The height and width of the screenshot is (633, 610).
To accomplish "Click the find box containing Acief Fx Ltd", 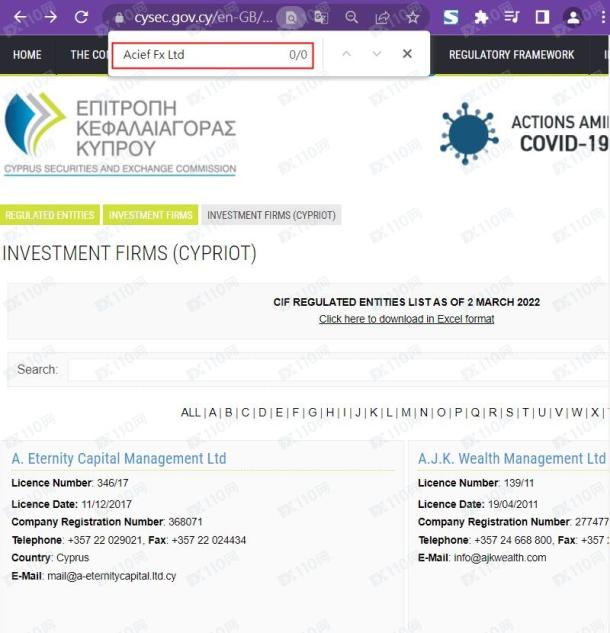I will 213,55.
